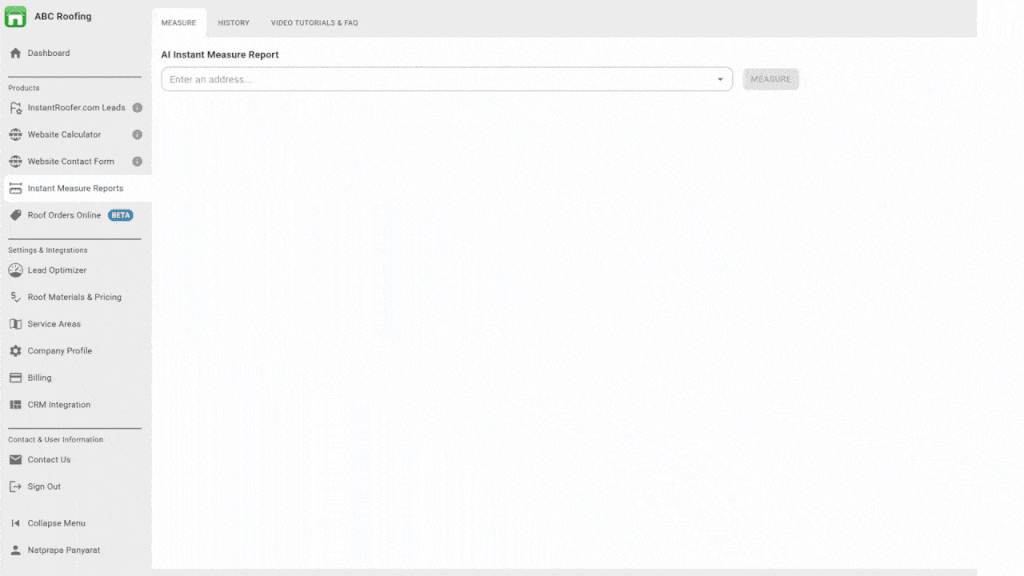Collapse the sidebar with Collapse Menu
1024x576 pixels.
pyautogui.click(x=56, y=523)
